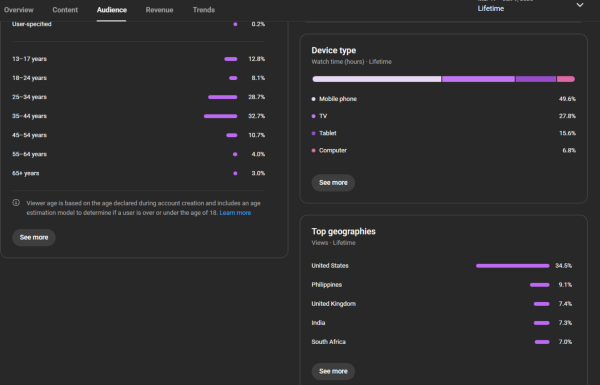Image resolution: width=600 pixels, height=385 pixels.
Task: Click the Mobile phone segment of device bar
Action: tap(377, 79)
